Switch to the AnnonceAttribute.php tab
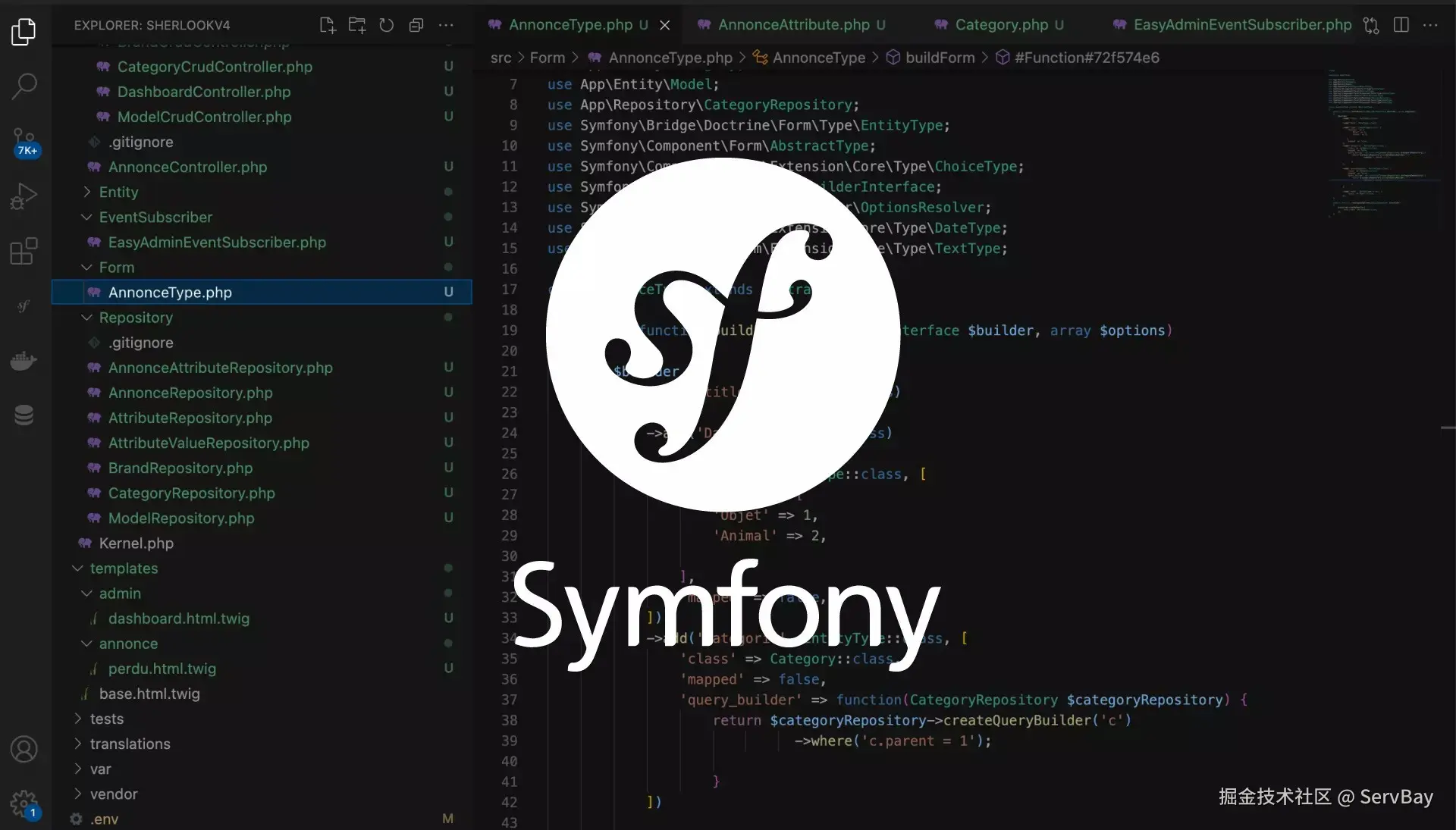This screenshot has height=830, width=1456. coord(793,25)
